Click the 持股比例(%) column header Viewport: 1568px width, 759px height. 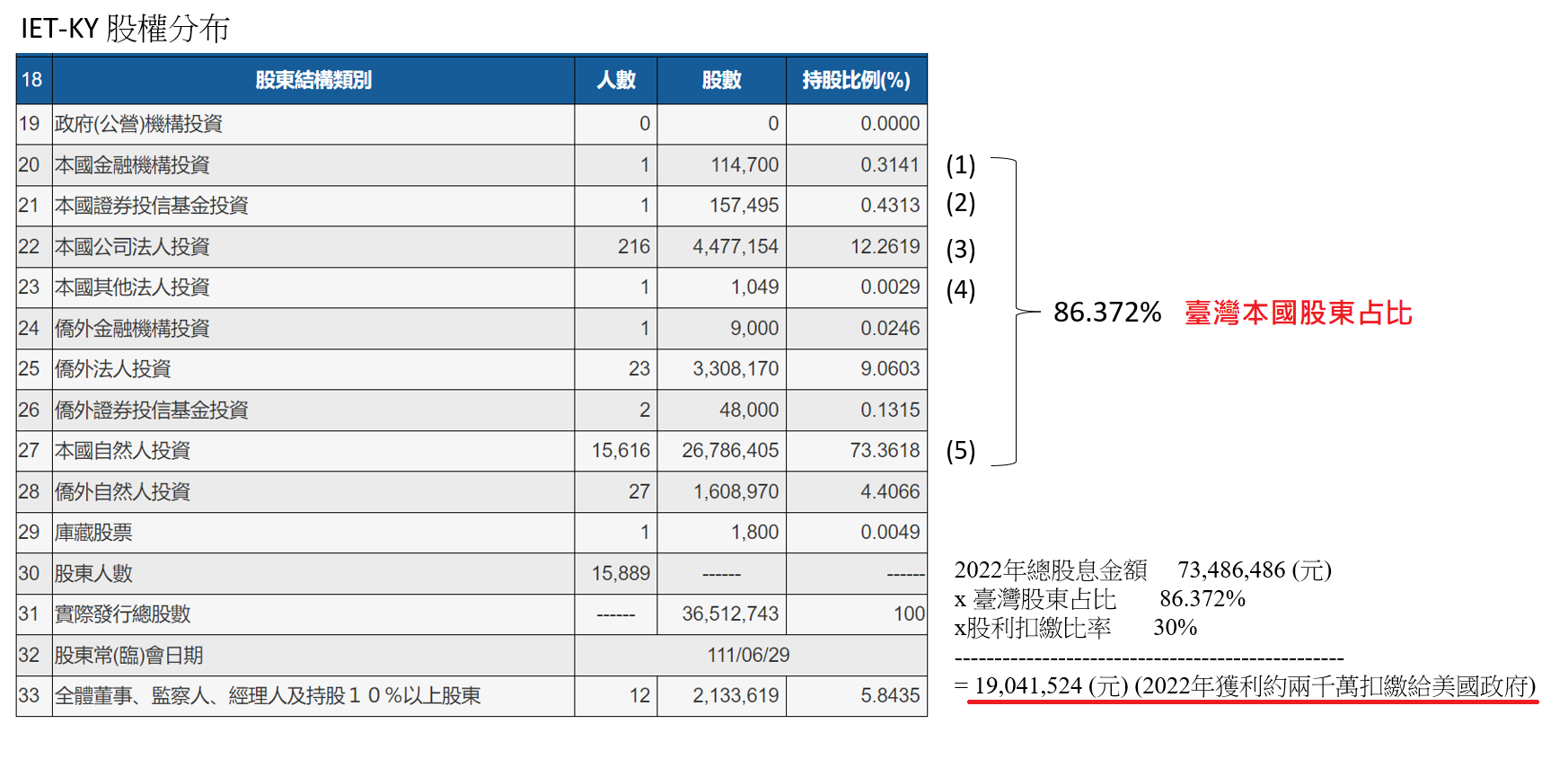[857, 80]
